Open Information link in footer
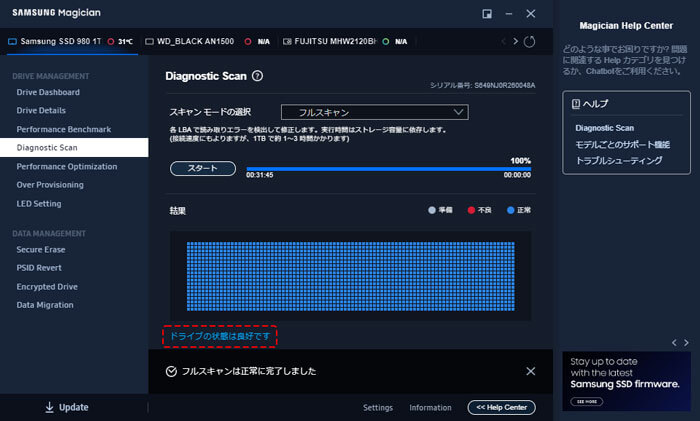This screenshot has width=700, height=421. click(430, 408)
